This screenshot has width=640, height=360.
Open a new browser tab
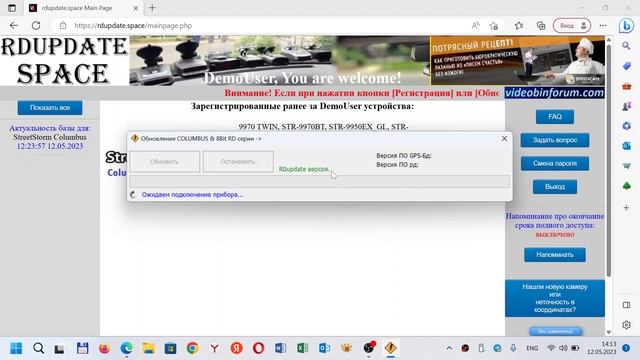(x=152, y=8)
